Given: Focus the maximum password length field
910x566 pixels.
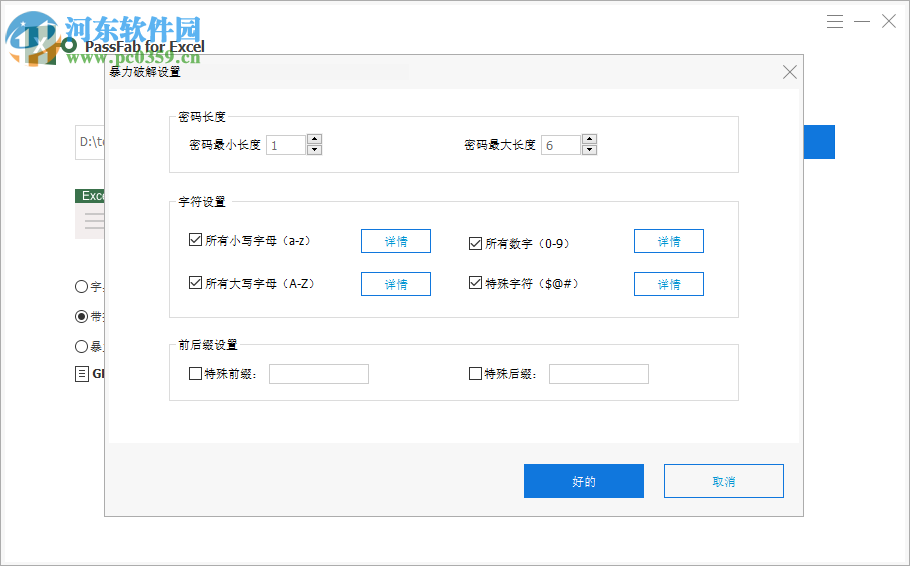Looking at the screenshot, I should tap(561, 145).
